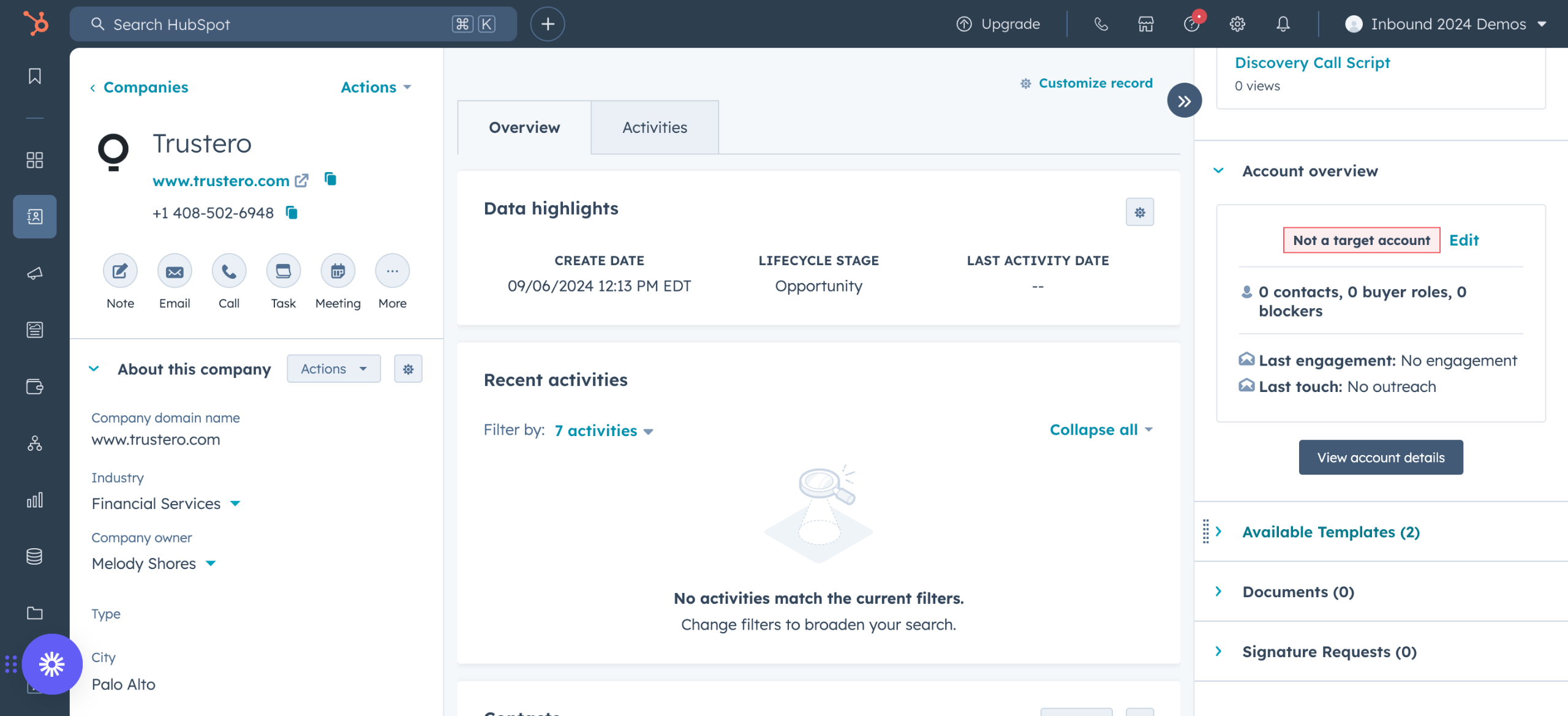Log a call with Call icon
The height and width of the screenshot is (716, 1568).
tap(229, 271)
